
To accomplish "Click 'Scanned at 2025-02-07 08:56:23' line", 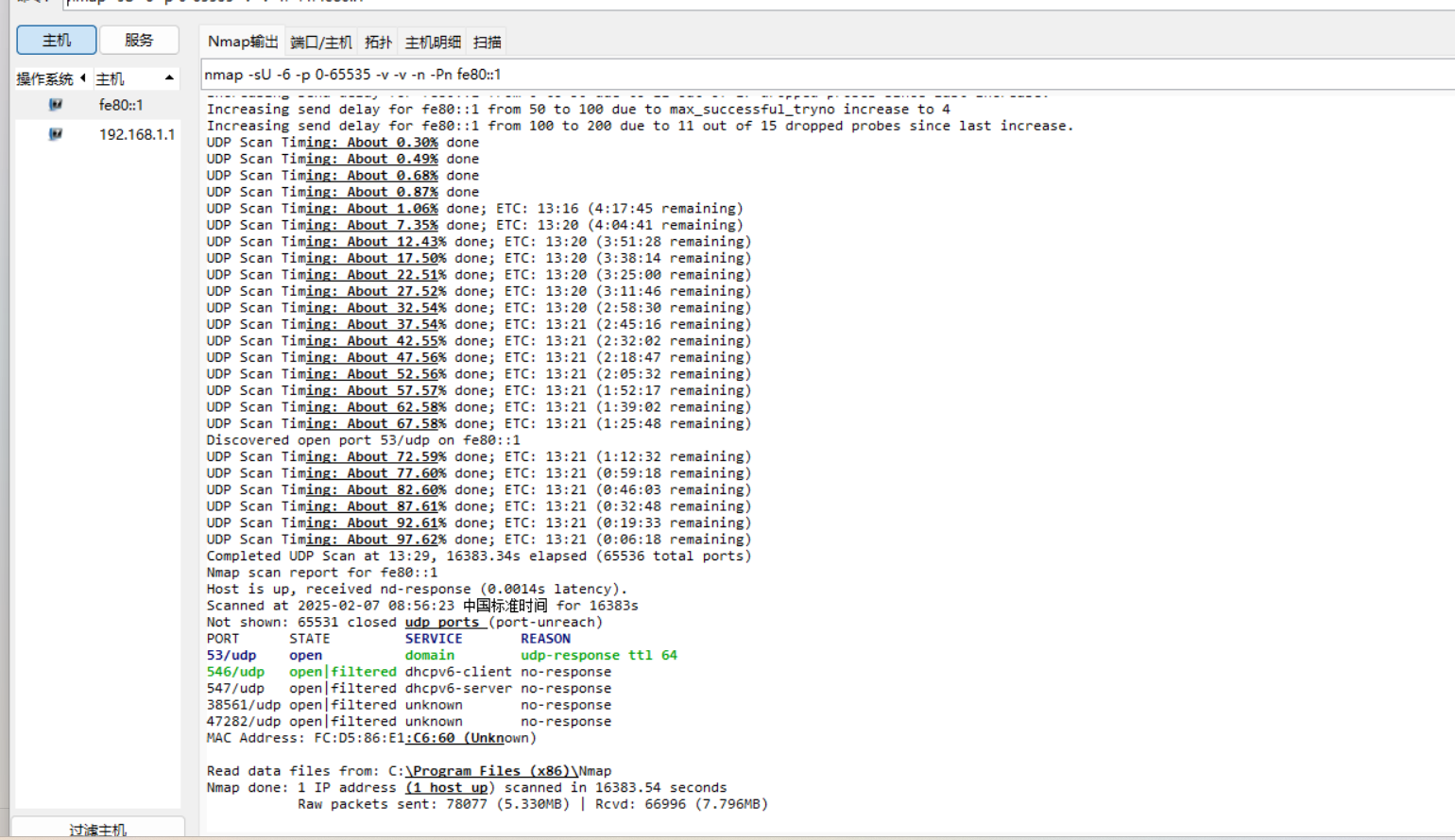I will (x=422, y=606).
